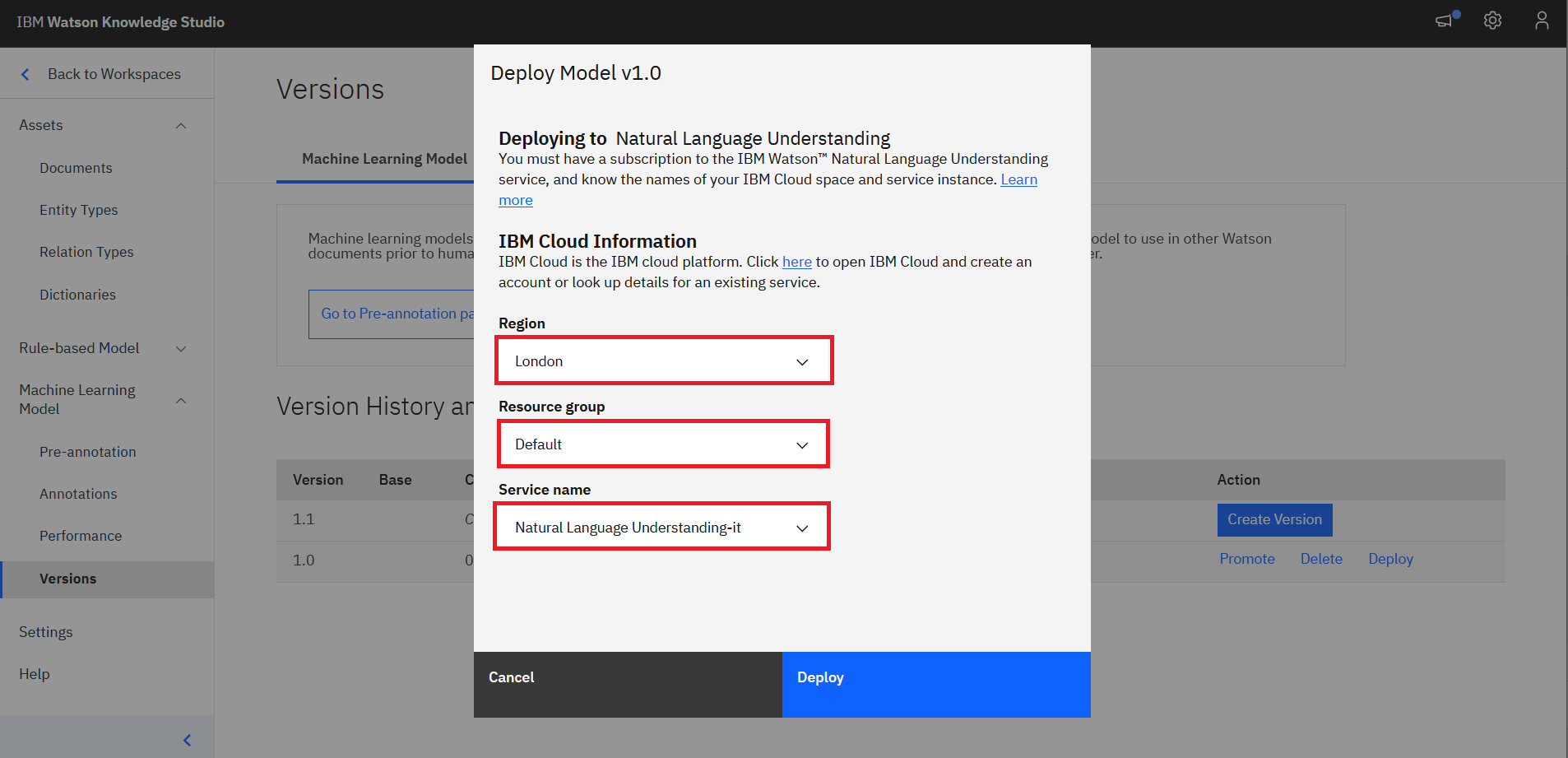Click Cancel in the Deploy Model dialog
Screen dimensions: 1568x758
[628, 685]
